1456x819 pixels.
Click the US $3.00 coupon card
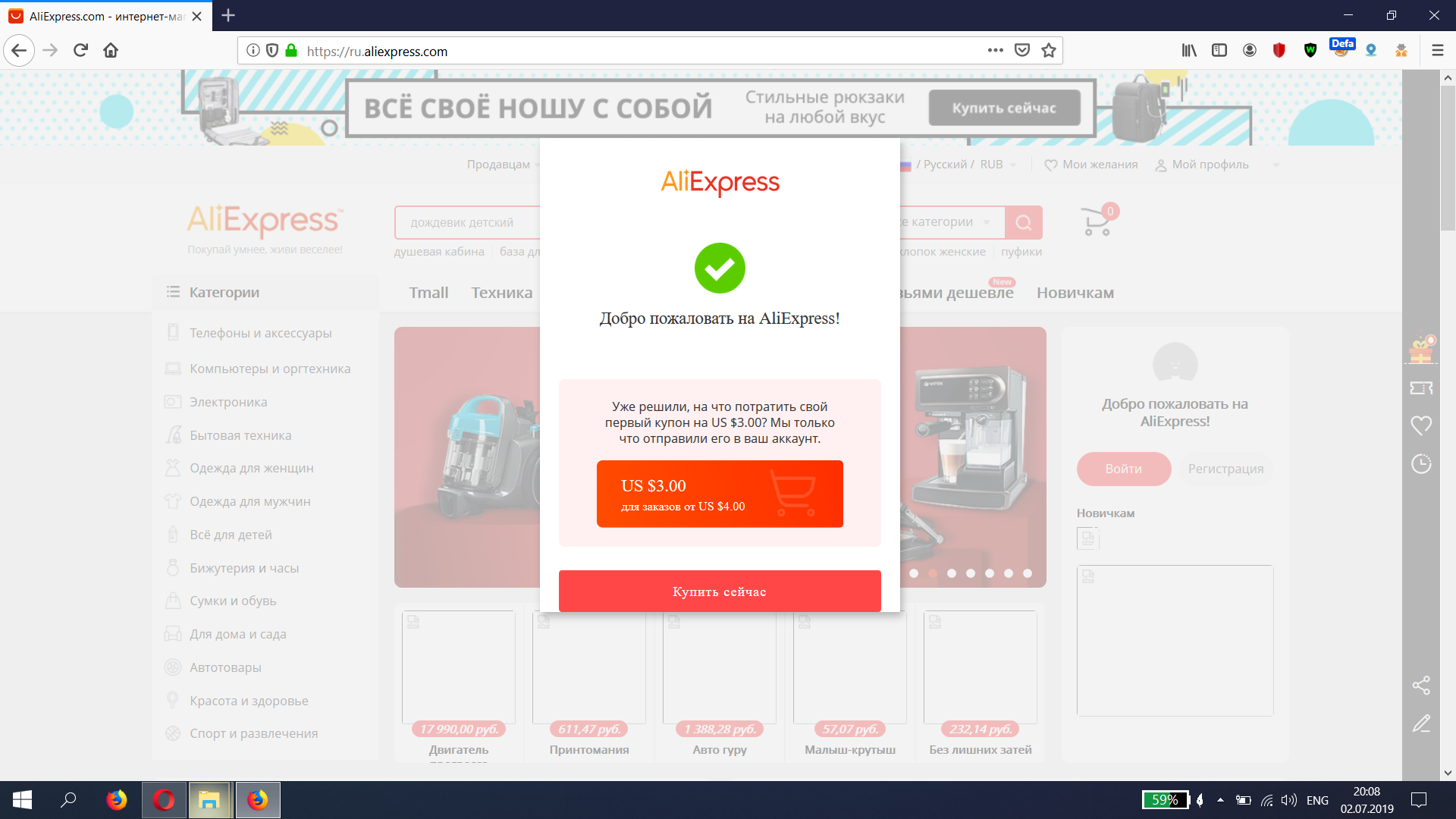click(720, 494)
